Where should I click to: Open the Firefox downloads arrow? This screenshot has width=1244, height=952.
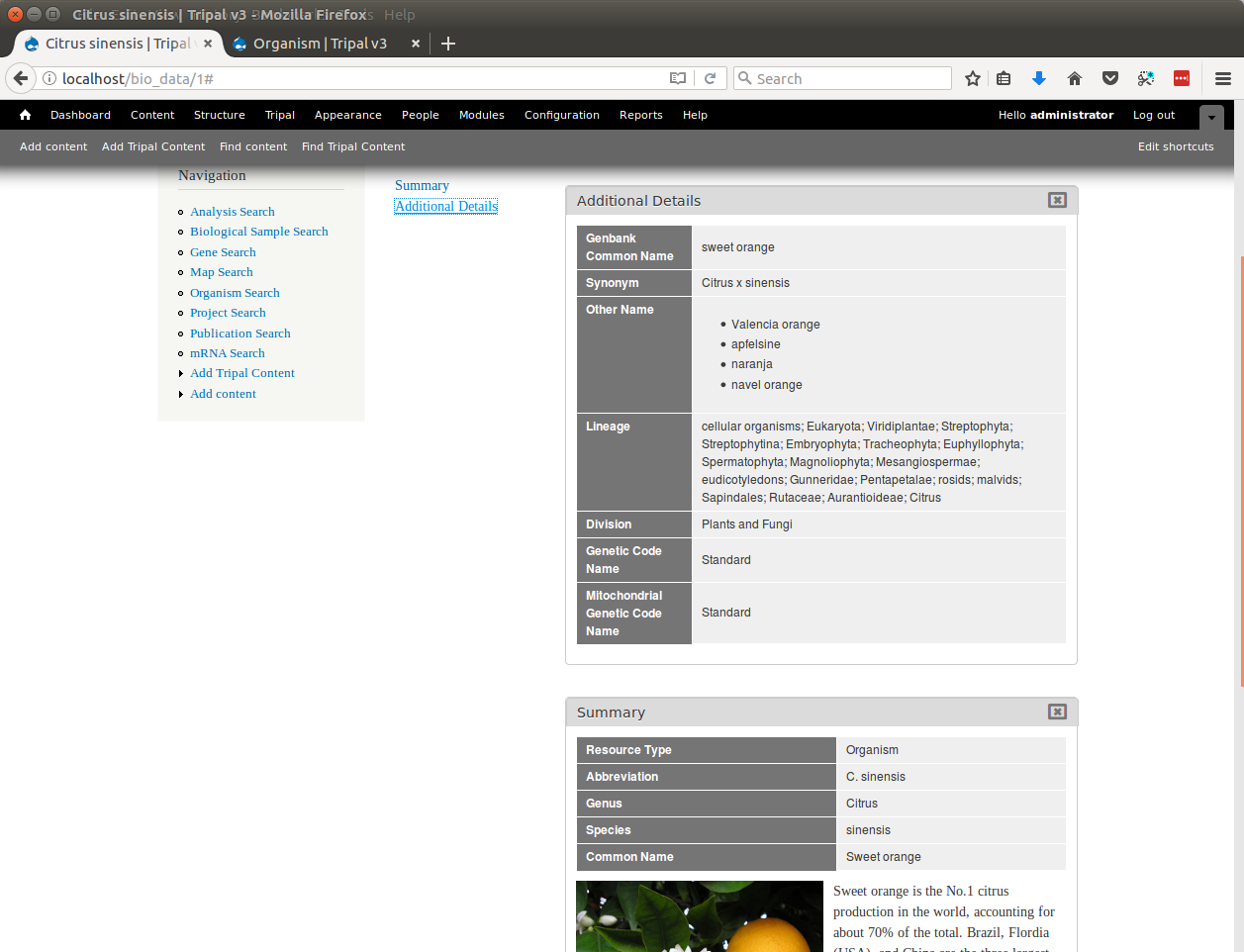1038,78
